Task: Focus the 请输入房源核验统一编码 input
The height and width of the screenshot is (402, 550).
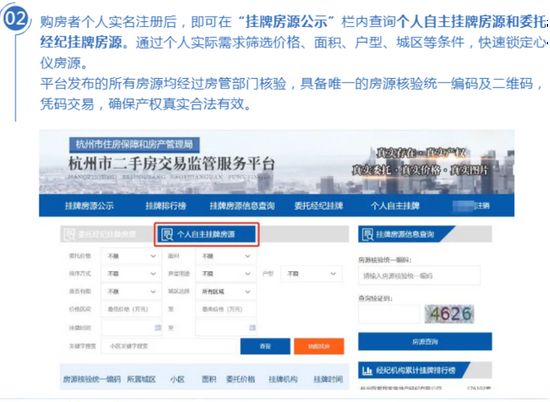Action: point(419,276)
